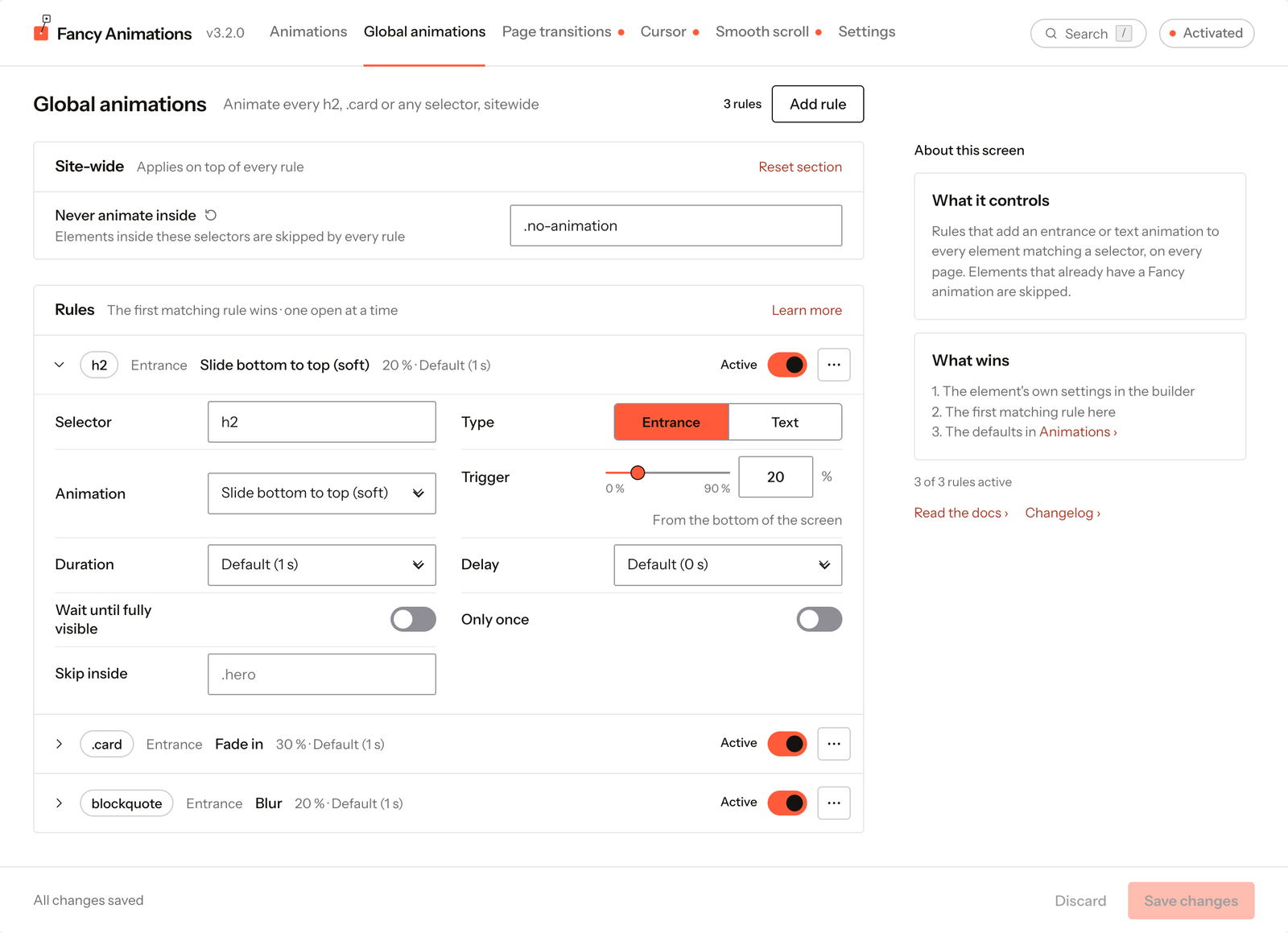Open the more options menu for .card rule
This screenshot has height=933, width=1288.
834,744
